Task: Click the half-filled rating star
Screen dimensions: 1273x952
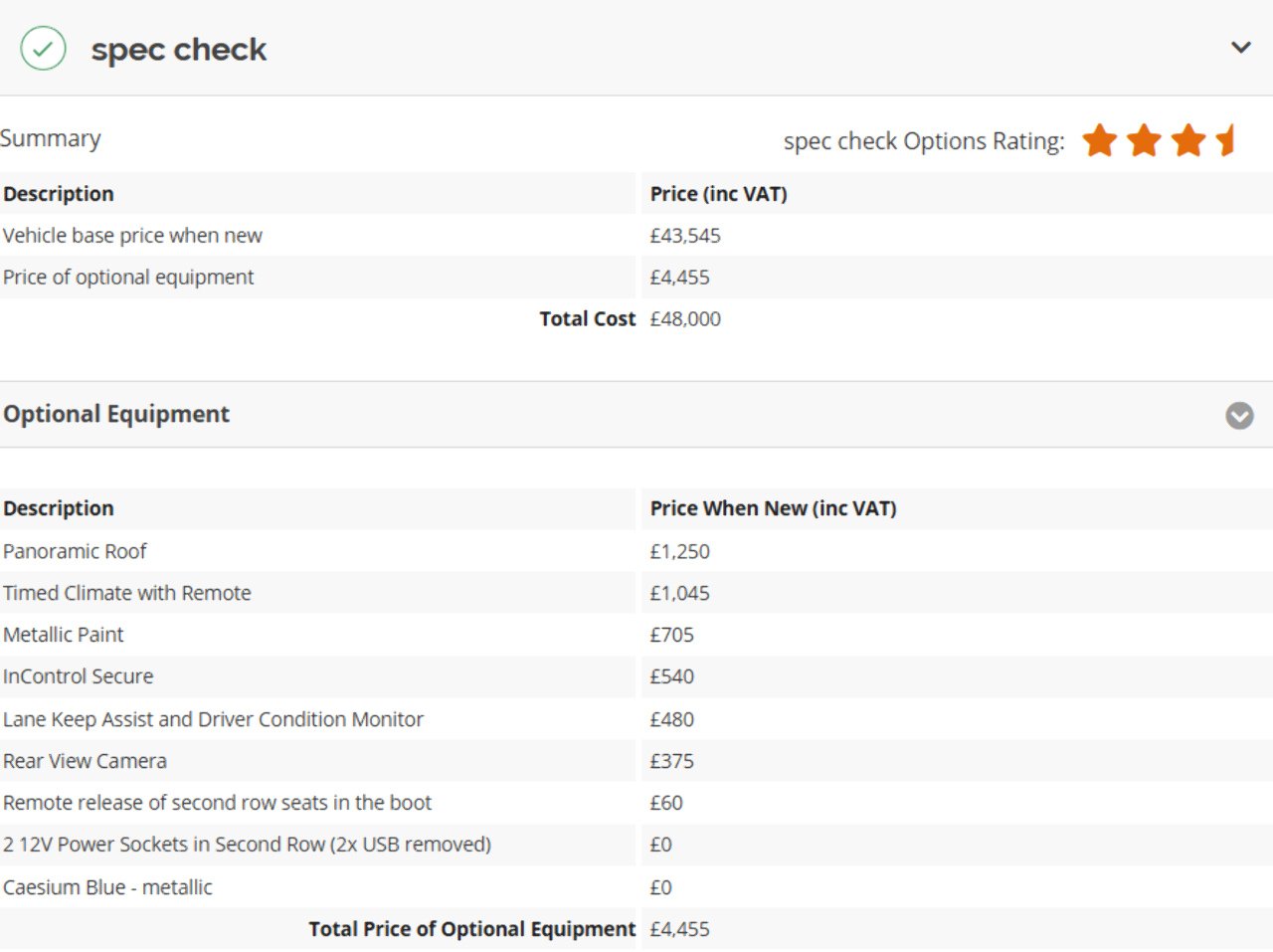Action: coord(1226,140)
